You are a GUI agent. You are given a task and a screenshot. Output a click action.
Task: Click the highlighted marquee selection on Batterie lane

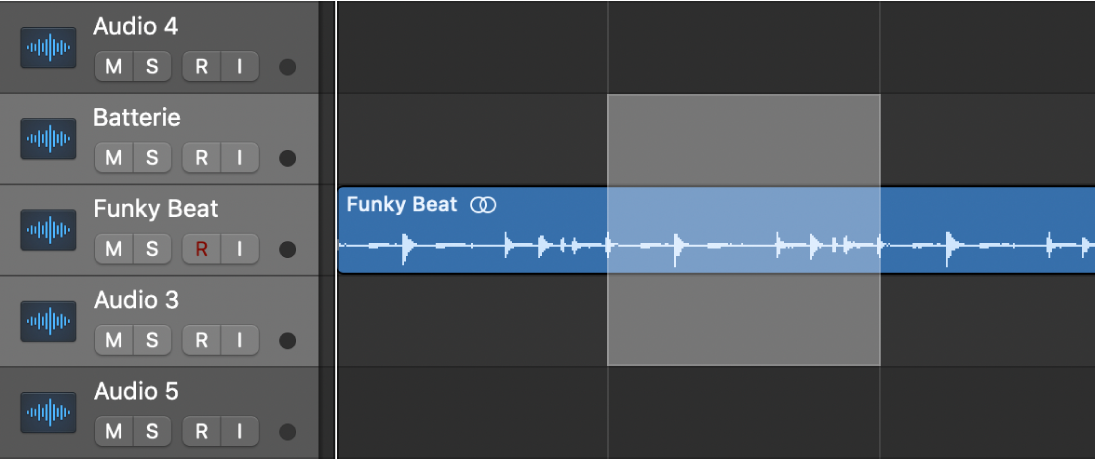[x=743, y=140]
